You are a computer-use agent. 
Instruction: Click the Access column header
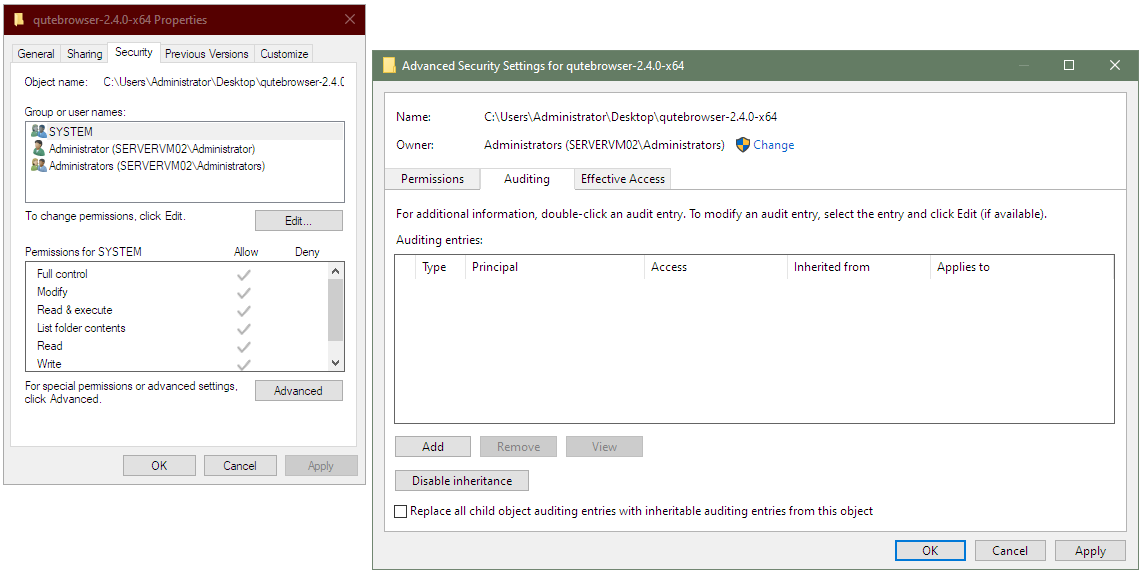(x=716, y=267)
